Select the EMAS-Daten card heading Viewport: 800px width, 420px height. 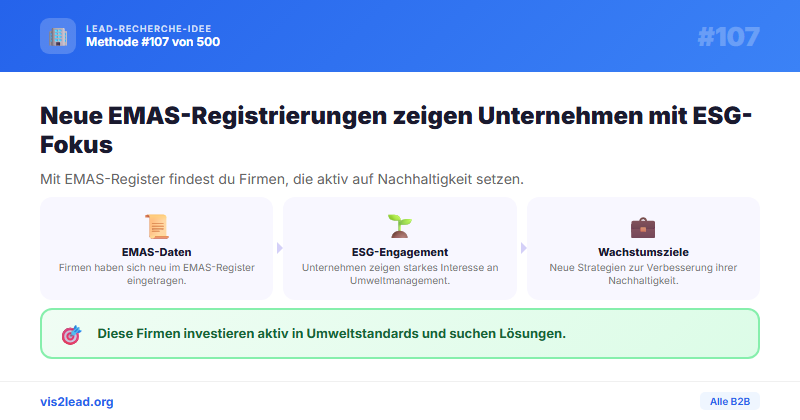pos(157,252)
